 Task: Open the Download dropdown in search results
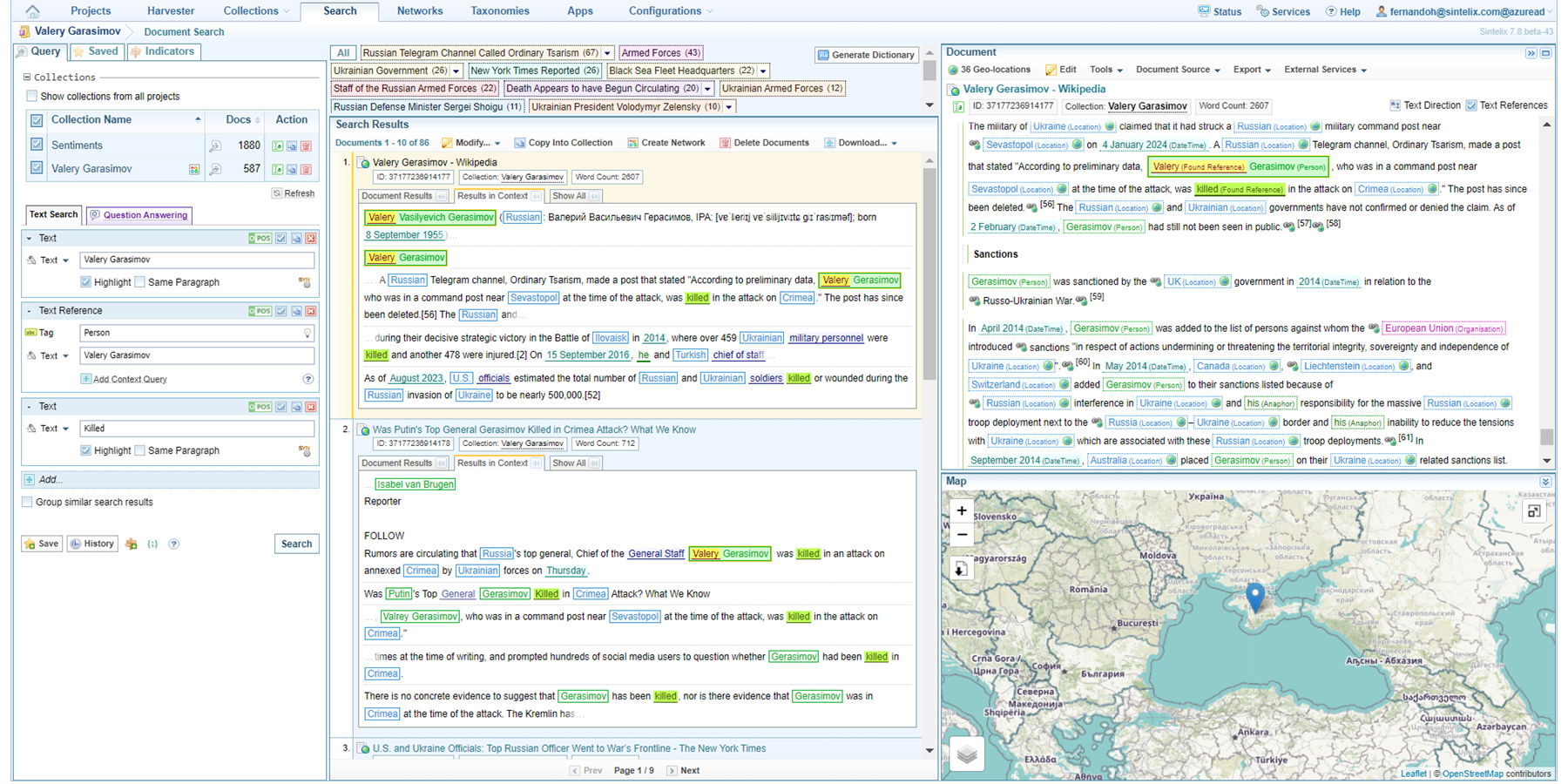point(860,143)
